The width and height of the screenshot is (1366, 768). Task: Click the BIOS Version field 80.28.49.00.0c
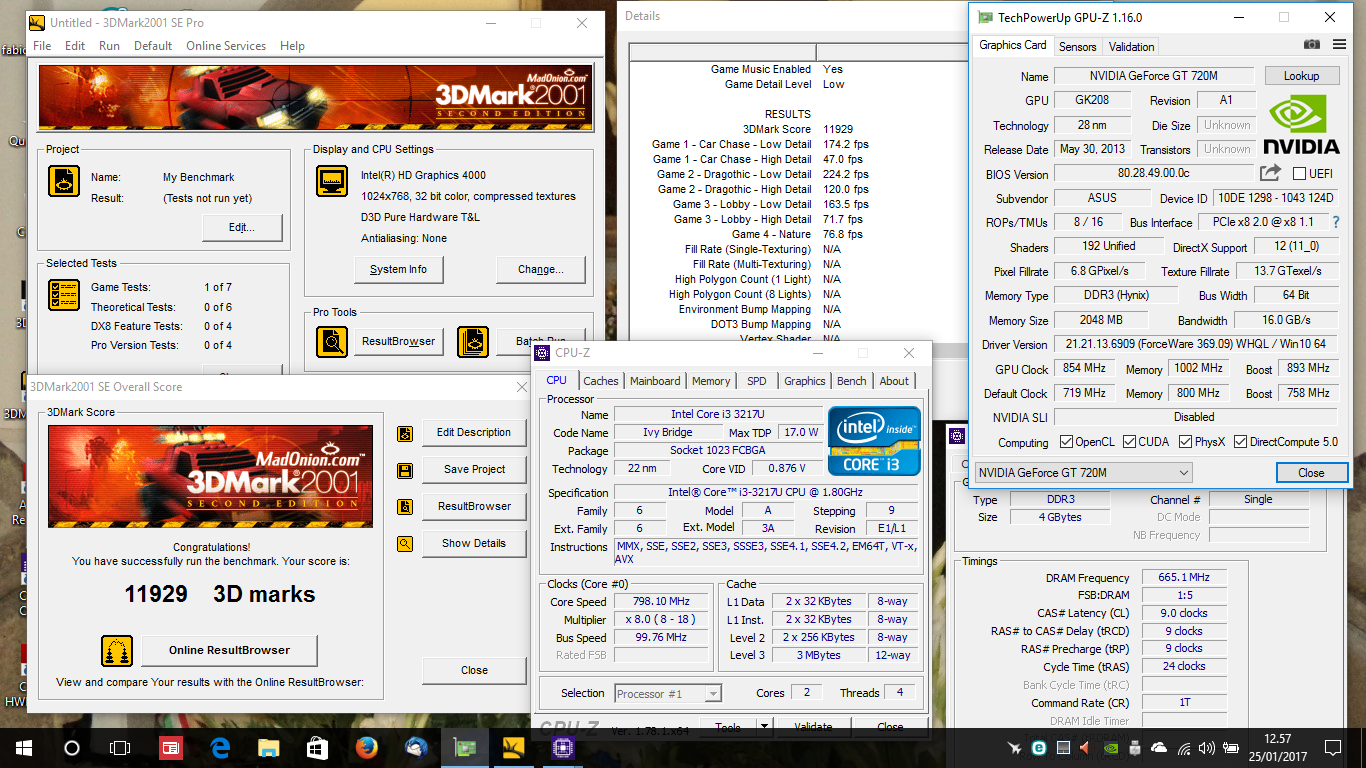pyautogui.click(x=1154, y=174)
